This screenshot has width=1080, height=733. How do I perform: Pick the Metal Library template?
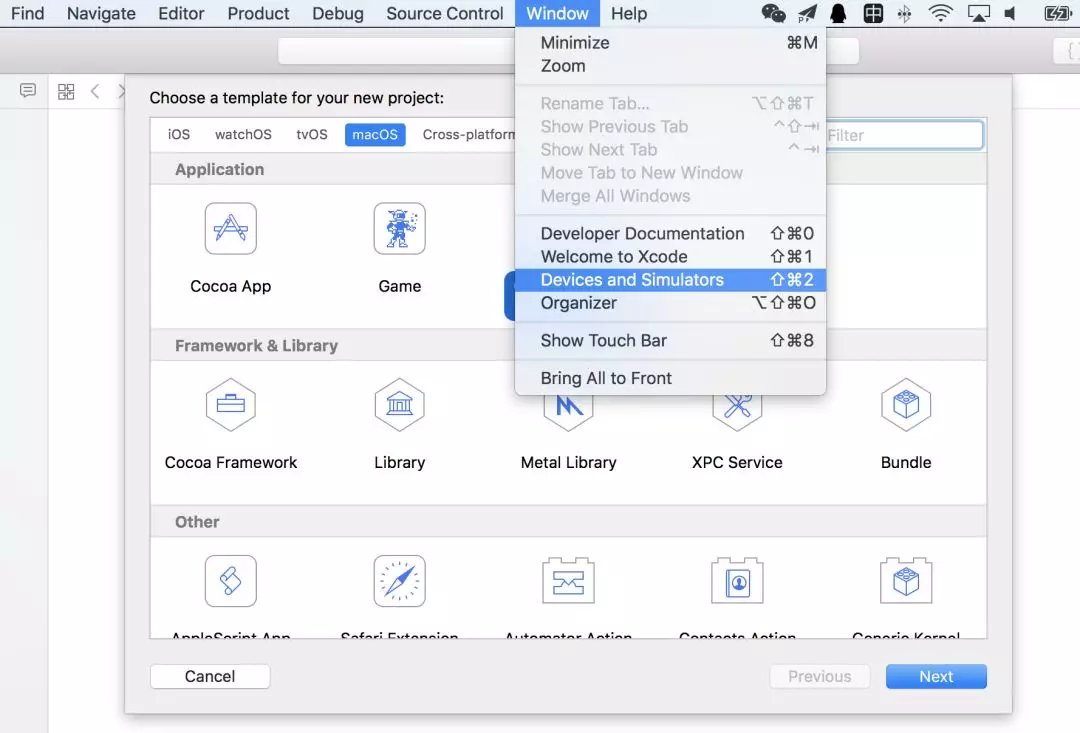[x=568, y=412]
